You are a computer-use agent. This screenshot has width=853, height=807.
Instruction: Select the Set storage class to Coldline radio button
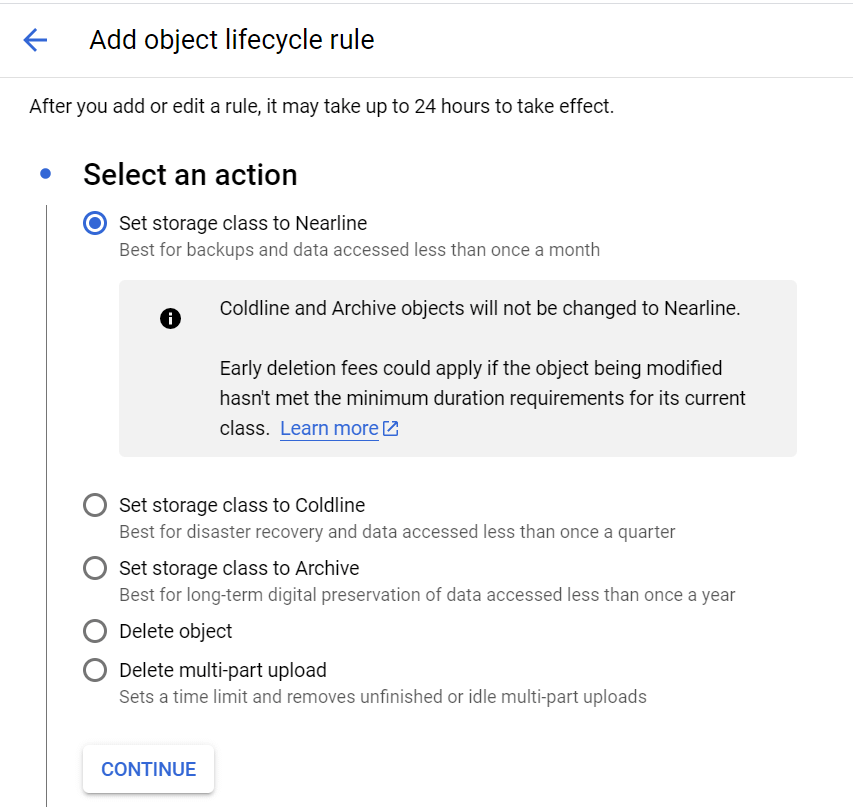(x=95, y=505)
